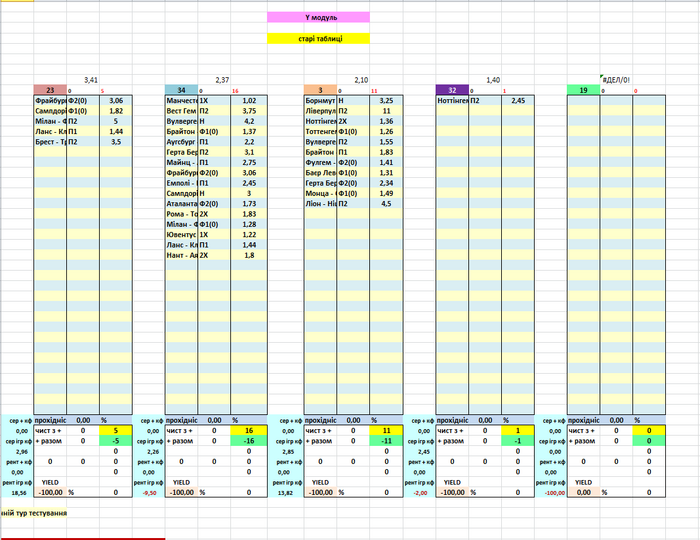Select average value "1,40" above table 32
This screenshot has width=700, height=540.
click(493, 80)
